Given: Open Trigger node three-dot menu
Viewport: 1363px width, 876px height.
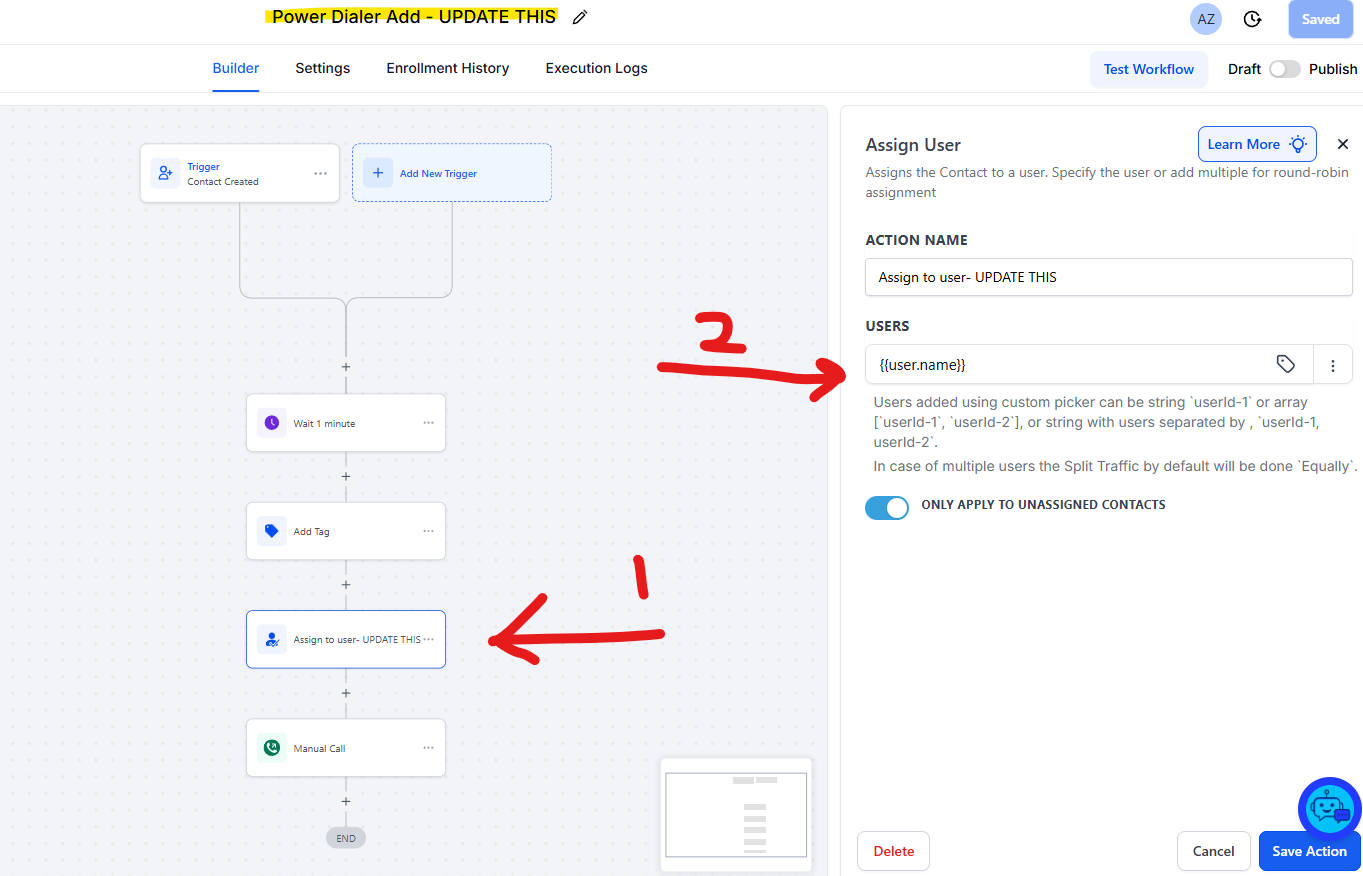Looking at the screenshot, I should click(x=320, y=173).
